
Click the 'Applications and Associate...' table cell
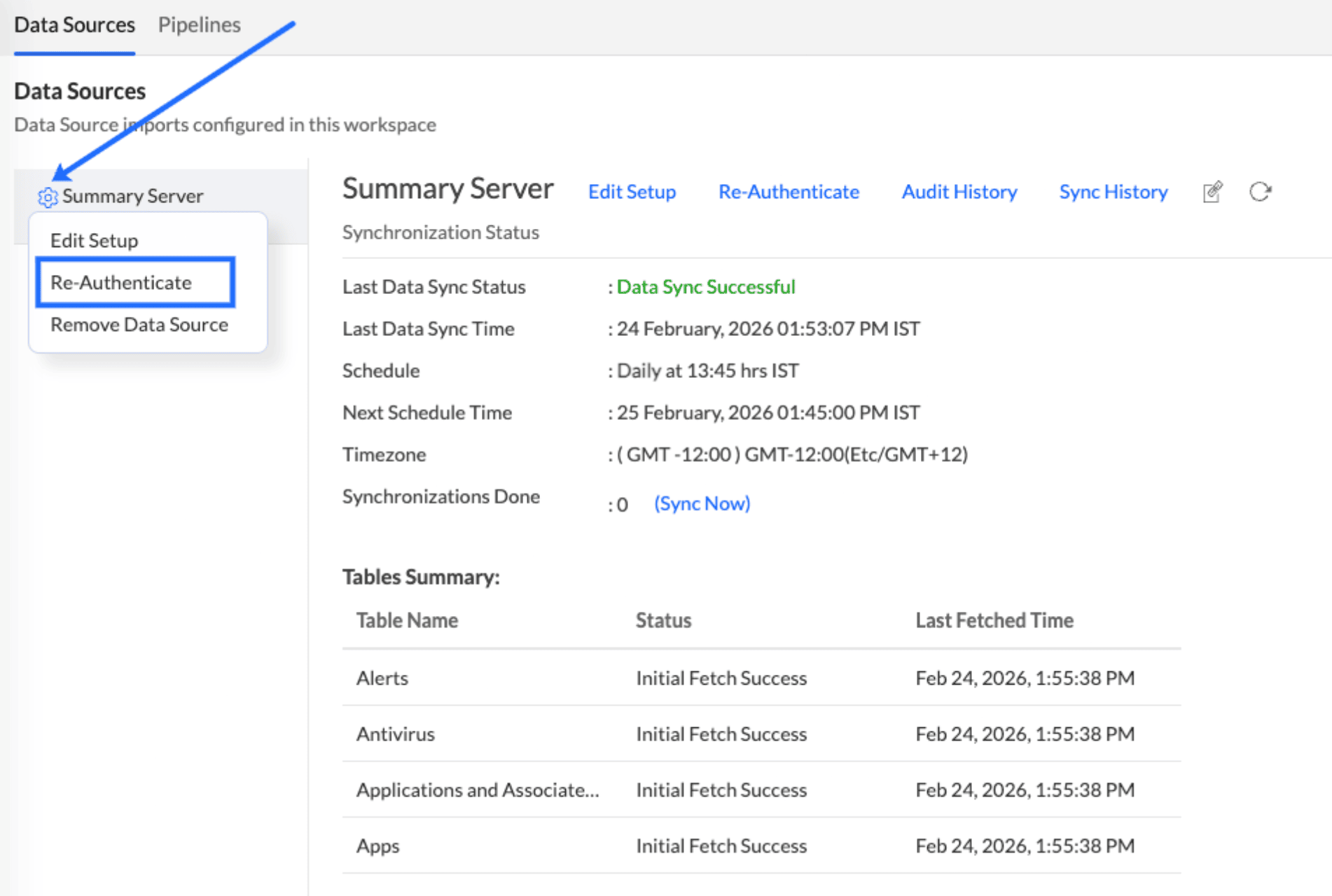(x=478, y=790)
